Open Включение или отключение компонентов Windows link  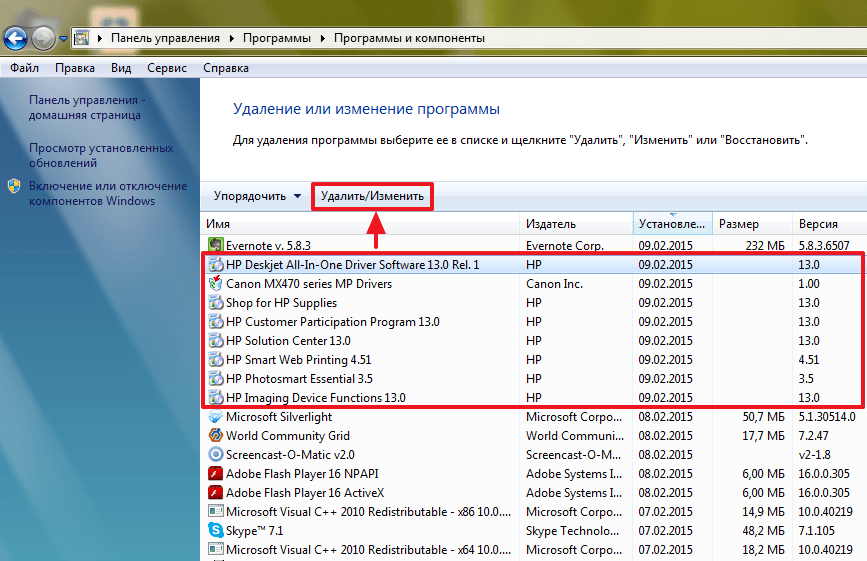tap(108, 193)
